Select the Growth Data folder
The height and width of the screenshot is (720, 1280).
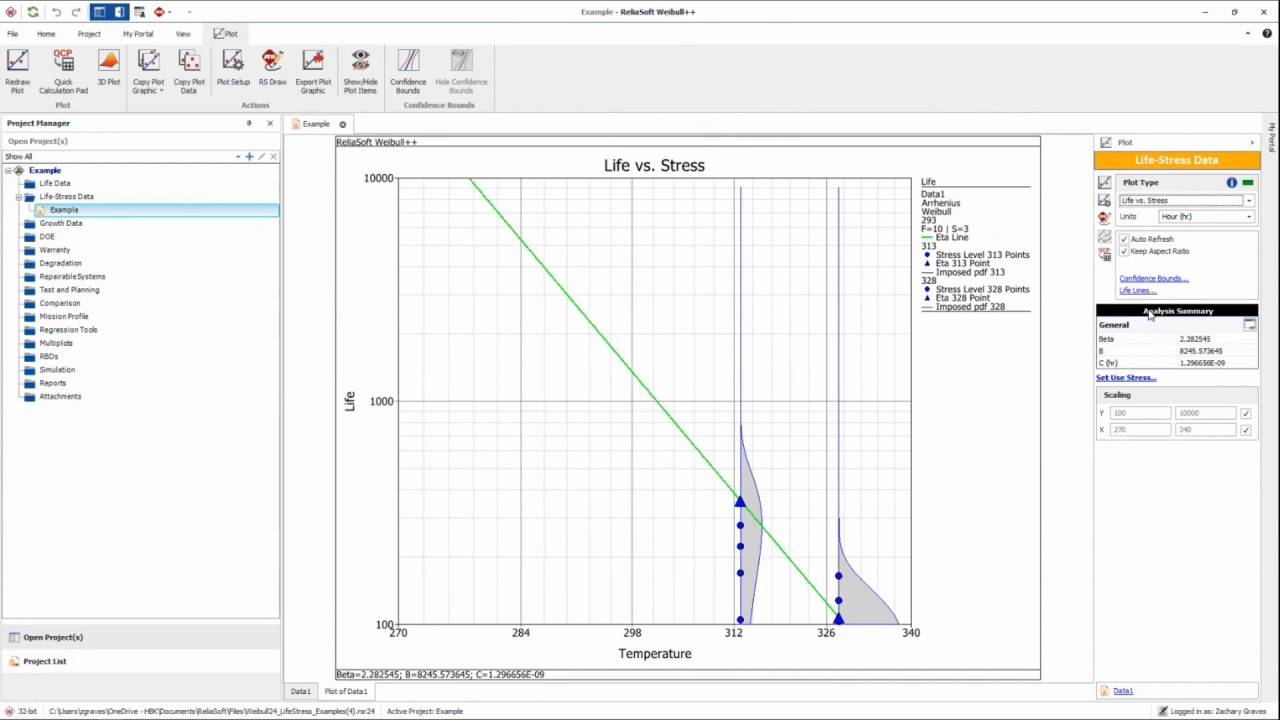61,223
